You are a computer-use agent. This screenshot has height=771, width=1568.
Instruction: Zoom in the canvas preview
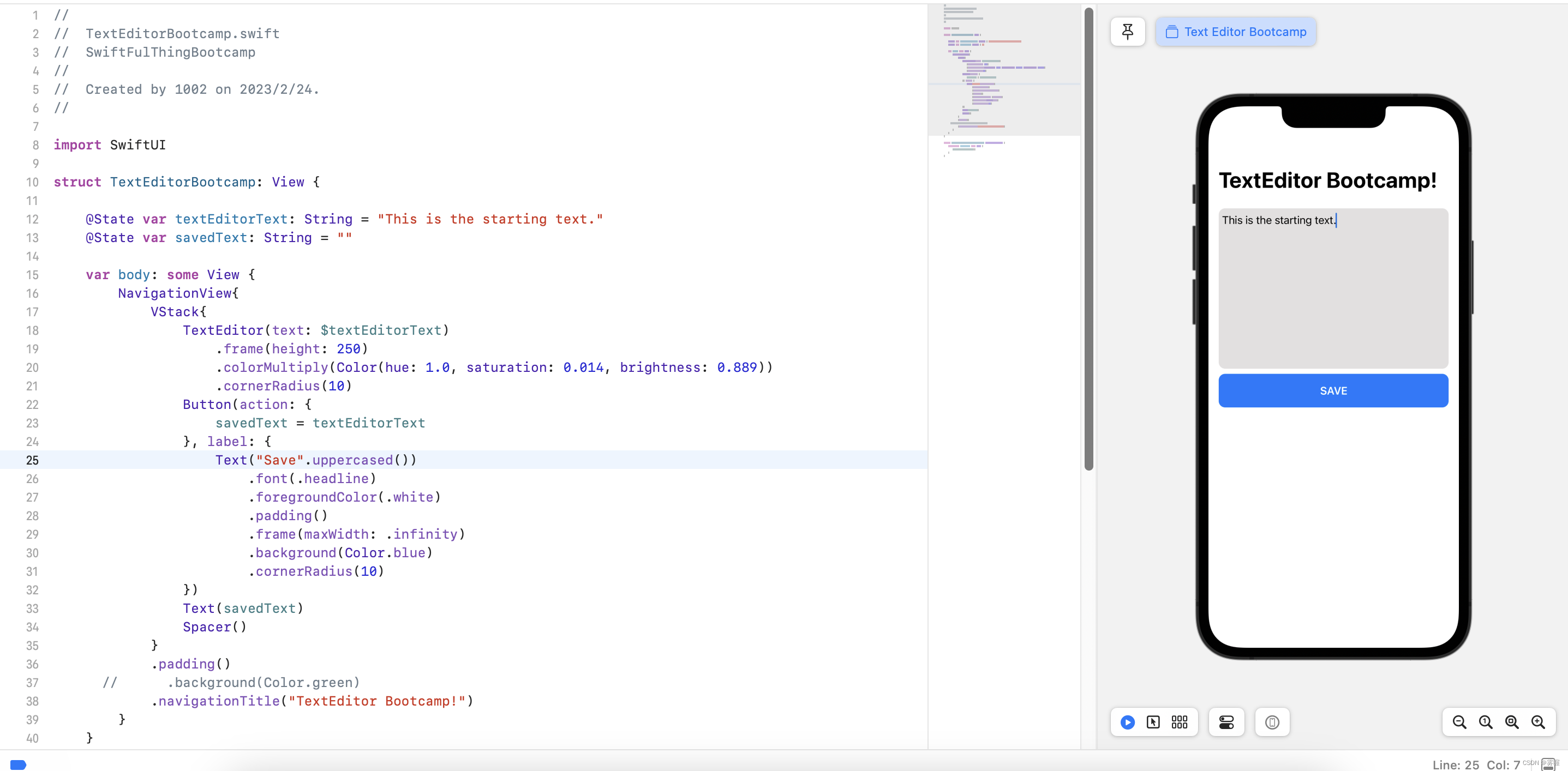point(1537,722)
